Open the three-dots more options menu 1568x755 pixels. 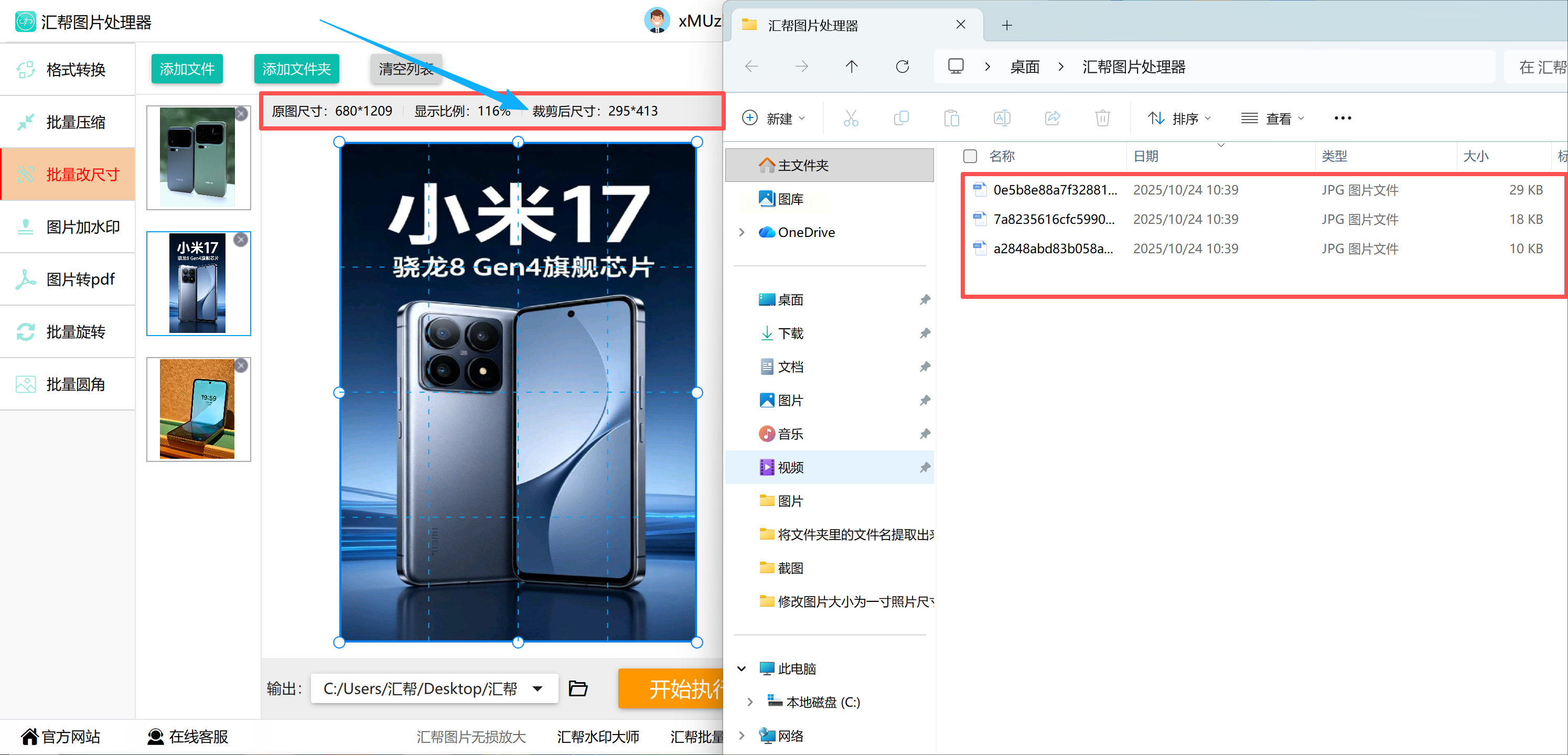tap(1342, 118)
